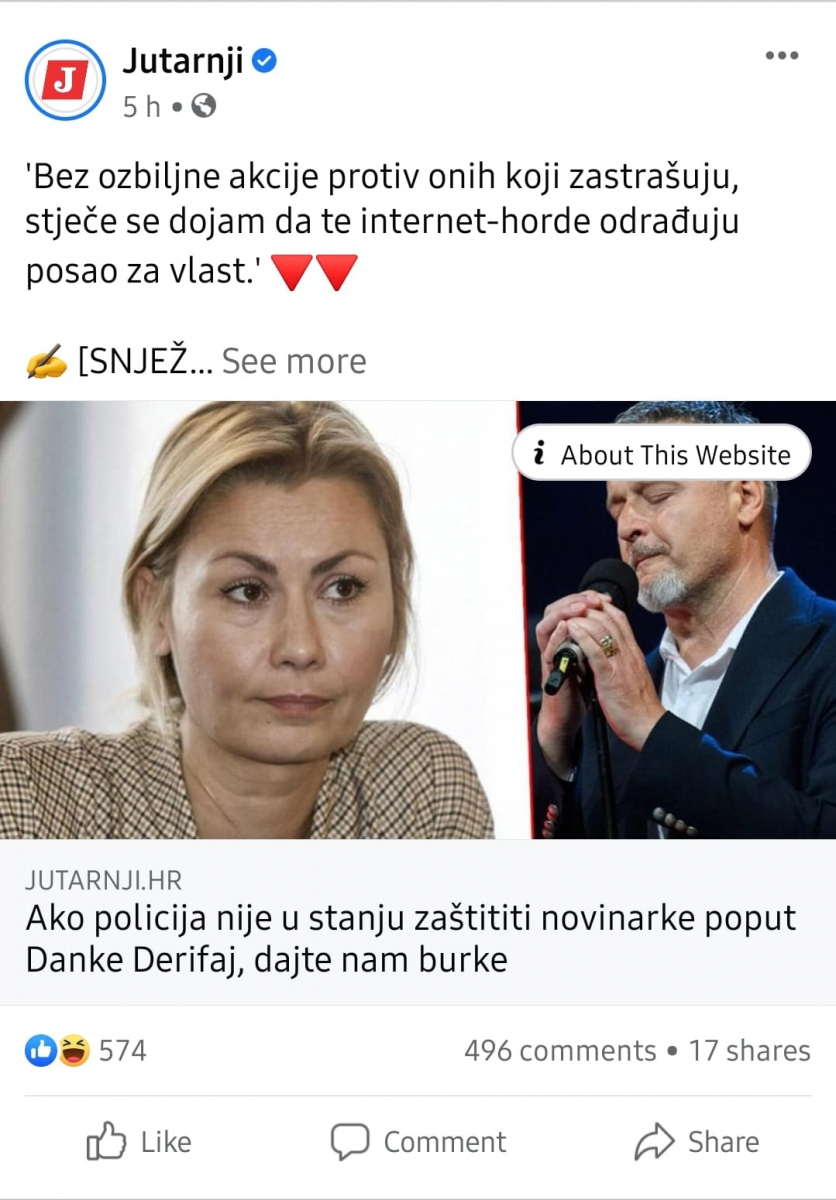Image resolution: width=836 pixels, height=1200 pixels.
Task: Click the speech bubble Comment icon
Action: [350, 1142]
